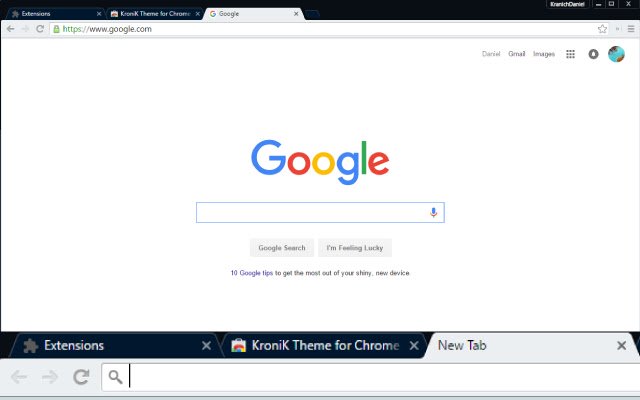Screen dimensions: 640x400
Task: Click the enlarged omnibox field
Action: click(371, 377)
